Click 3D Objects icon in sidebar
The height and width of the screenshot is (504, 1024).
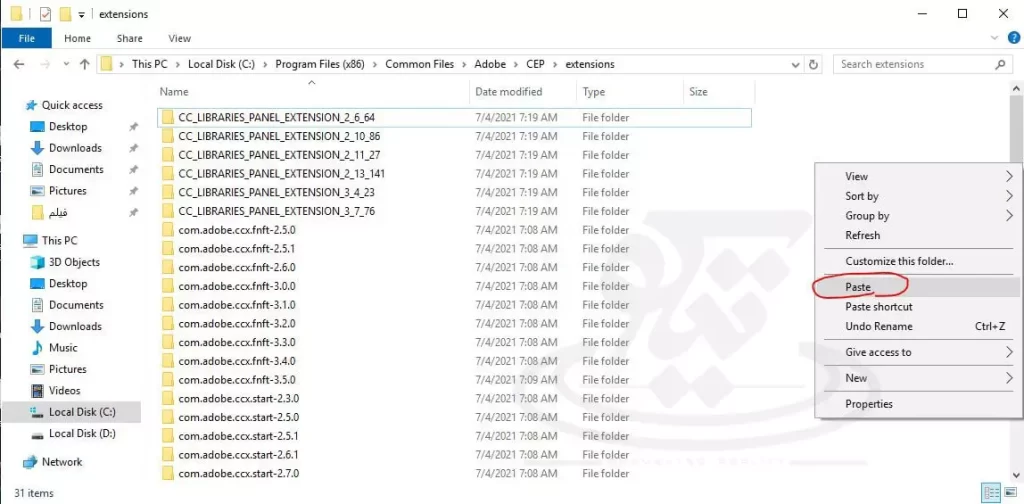[37, 262]
